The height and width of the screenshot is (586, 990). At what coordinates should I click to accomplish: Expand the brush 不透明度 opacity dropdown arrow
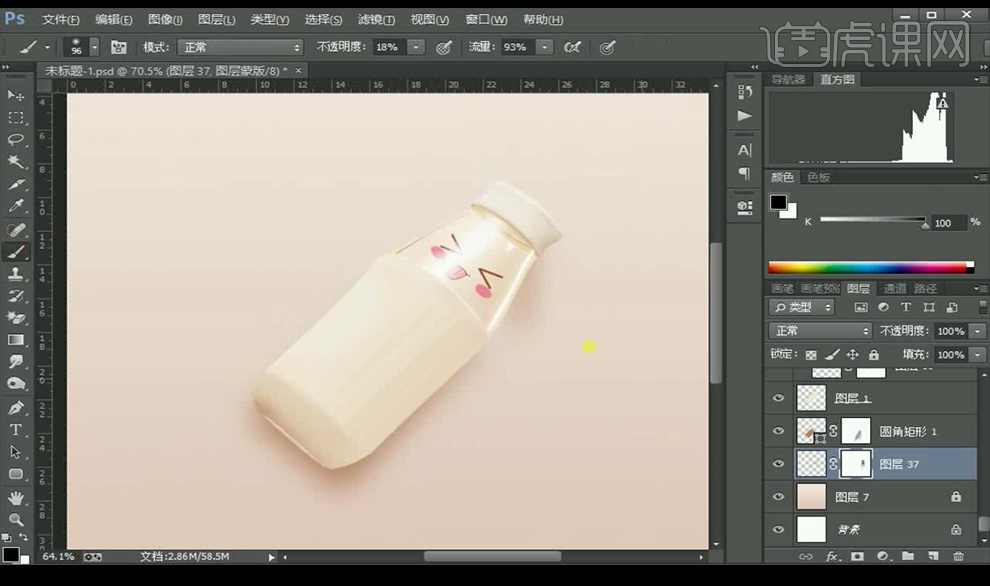click(416, 47)
